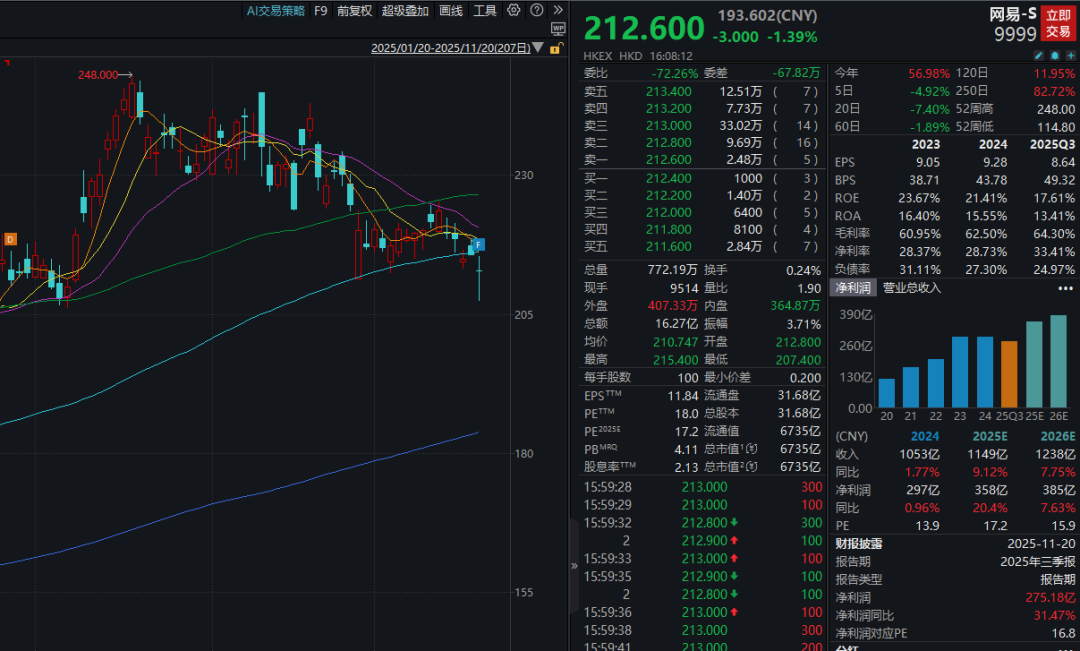Image resolution: width=1080 pixels, height=651 pixels.
Task: Open AI交易策略 tool
Action: point(276,10)
